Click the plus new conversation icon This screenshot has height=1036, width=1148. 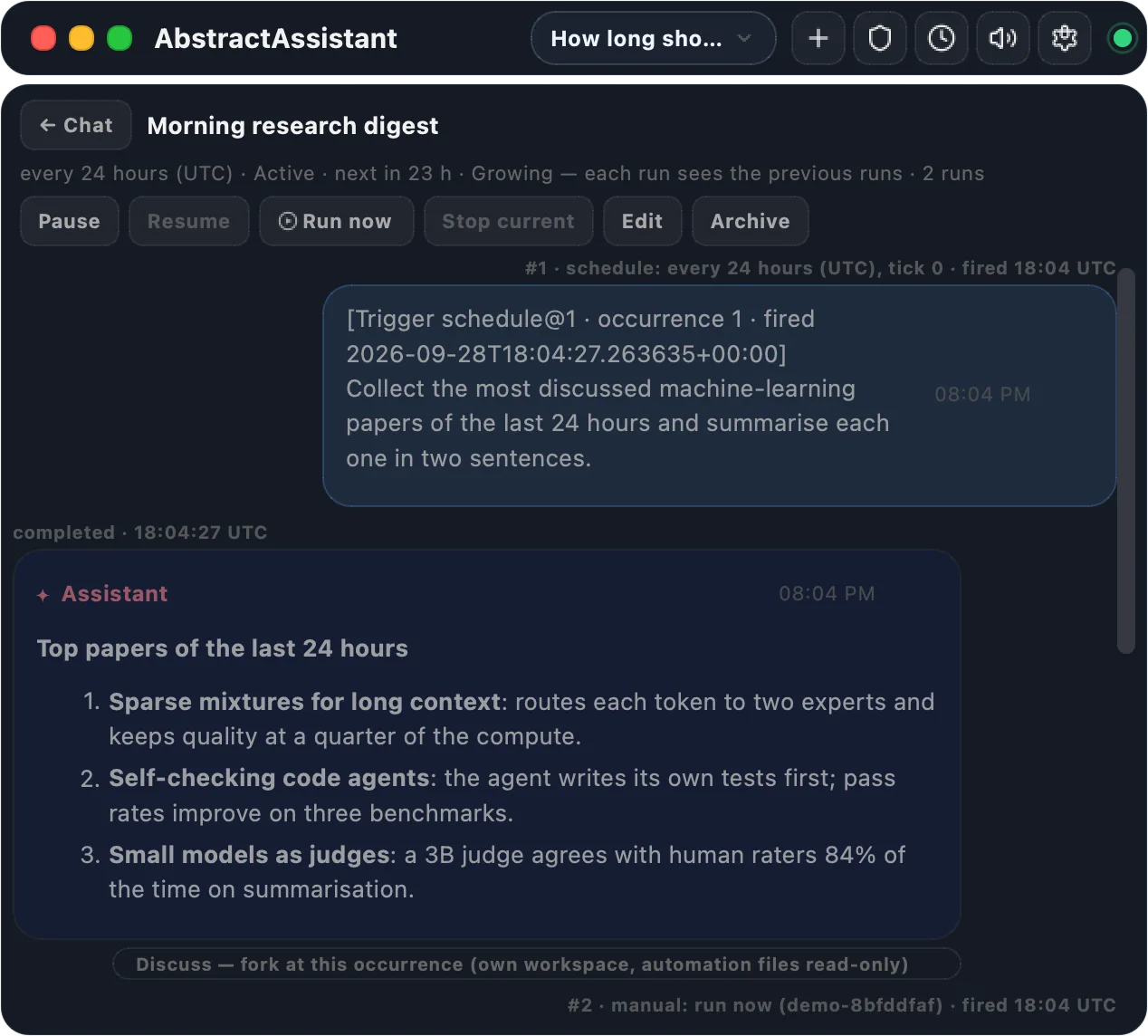[x=818, y=38]
